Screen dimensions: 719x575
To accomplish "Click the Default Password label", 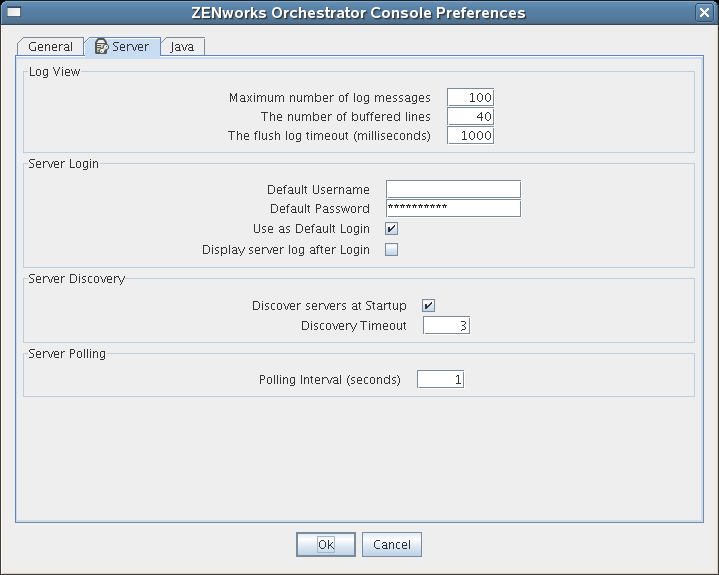I will 320,209.
